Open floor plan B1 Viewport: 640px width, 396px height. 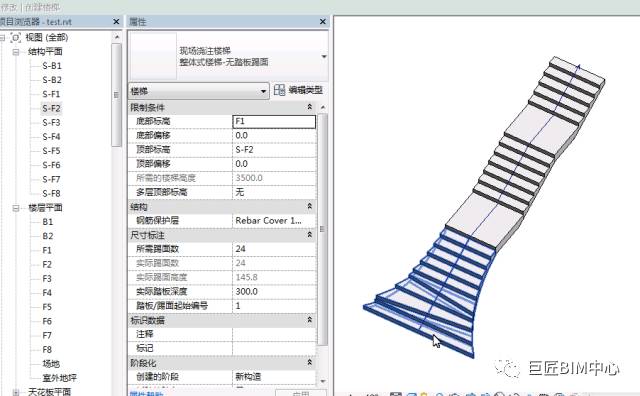48,222
